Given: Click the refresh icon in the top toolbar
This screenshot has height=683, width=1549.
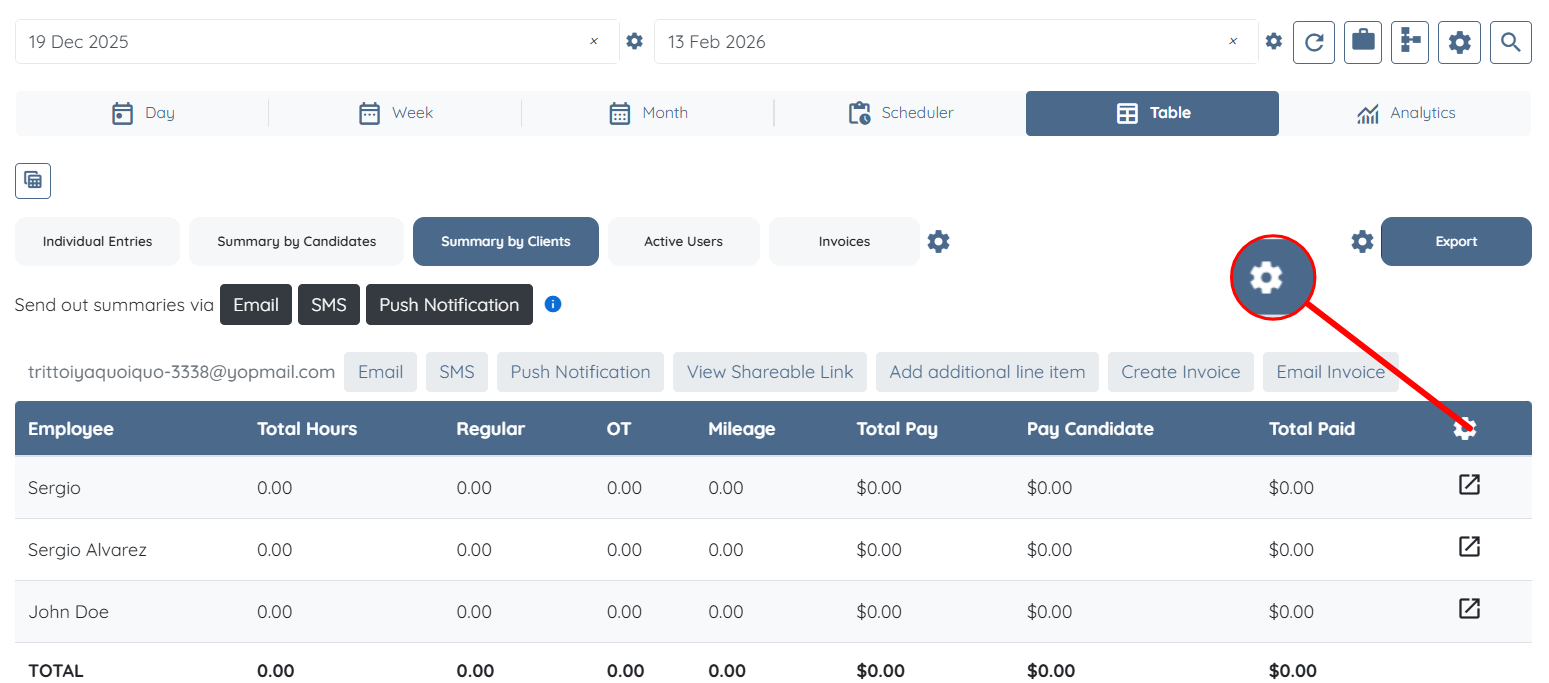Looking at the screenshot, I should 1314,42.
